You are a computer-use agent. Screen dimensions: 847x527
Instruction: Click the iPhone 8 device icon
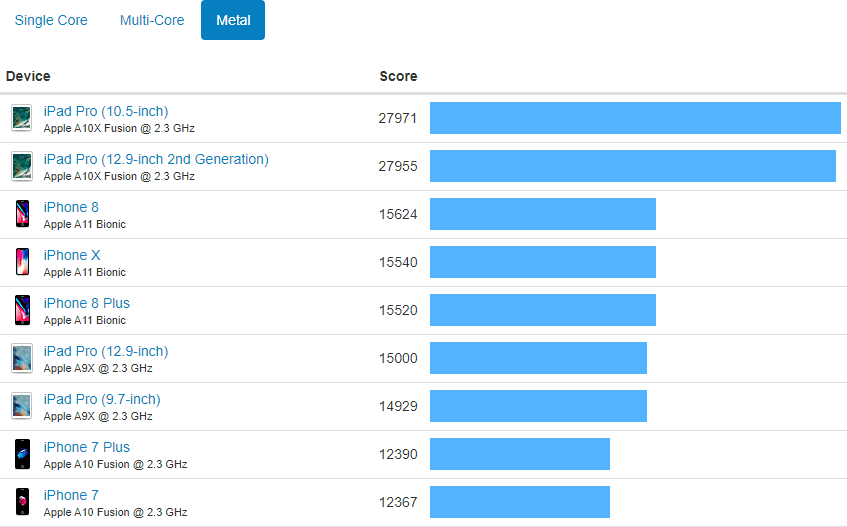[22, 214]
